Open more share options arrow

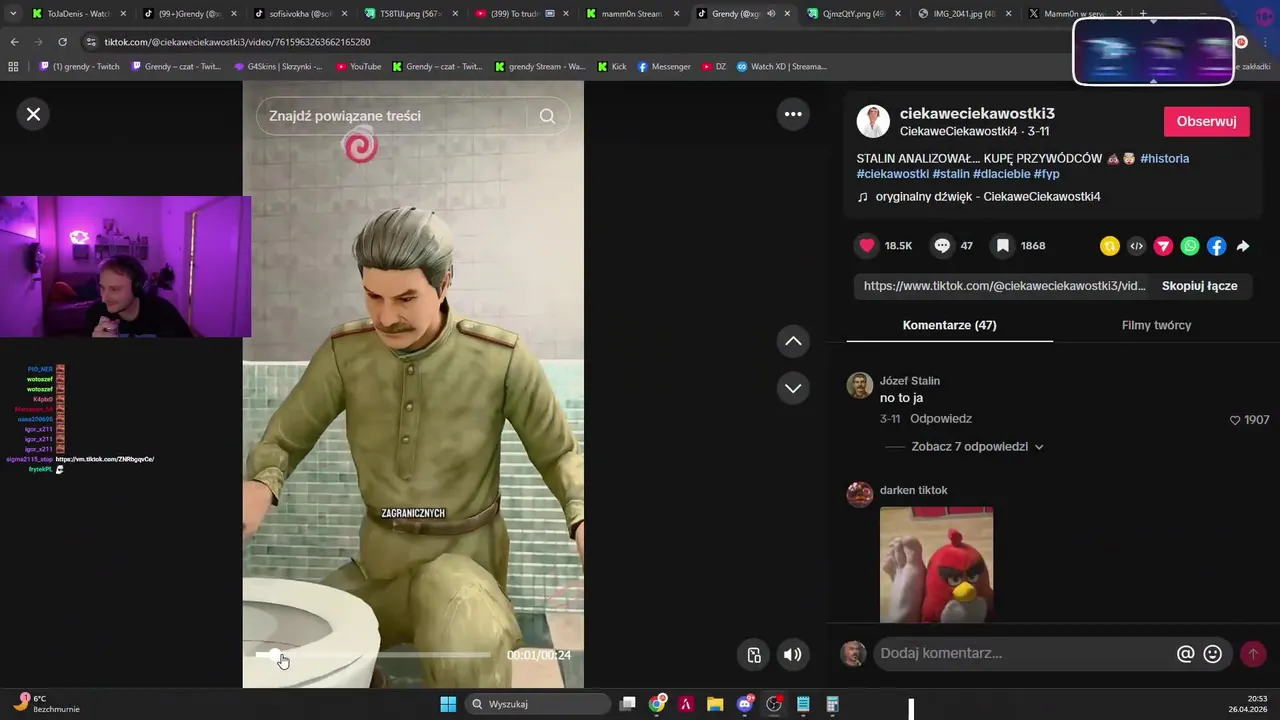1243,246
